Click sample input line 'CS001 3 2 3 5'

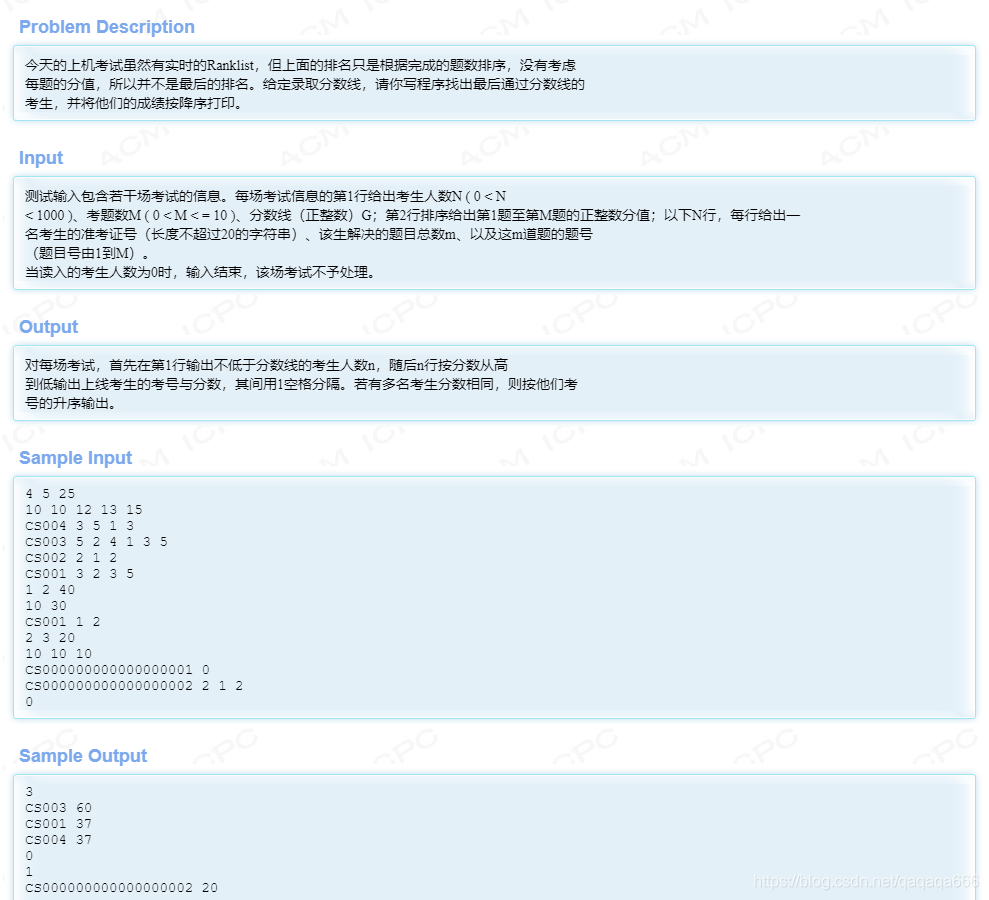tap(79, 574)
